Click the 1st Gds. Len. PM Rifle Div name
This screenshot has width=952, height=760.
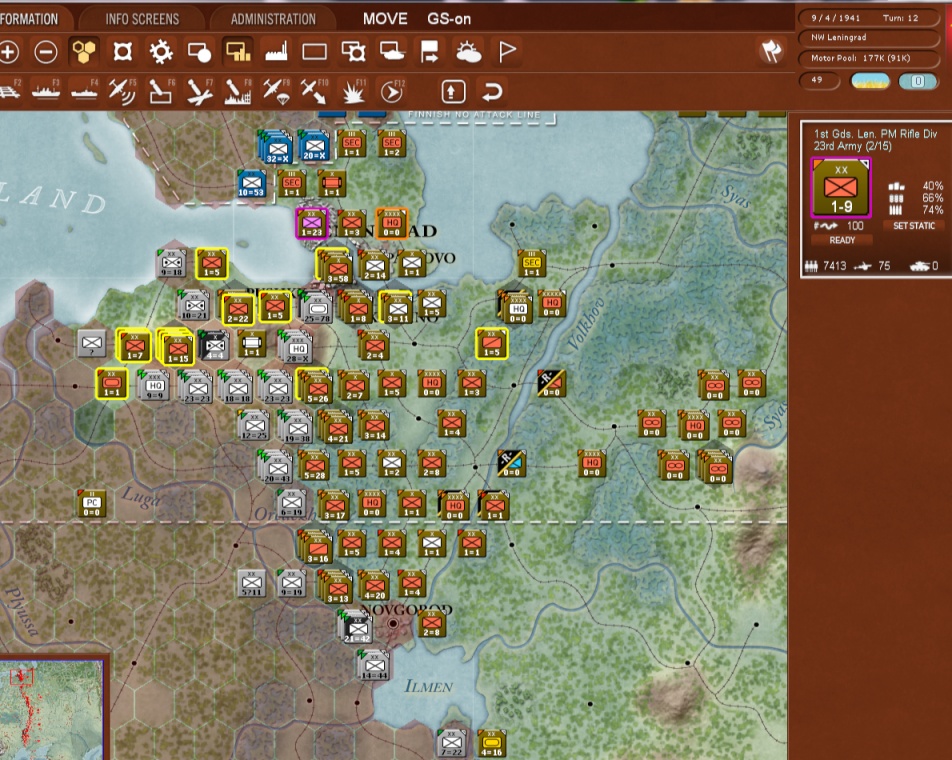(876, 134)
